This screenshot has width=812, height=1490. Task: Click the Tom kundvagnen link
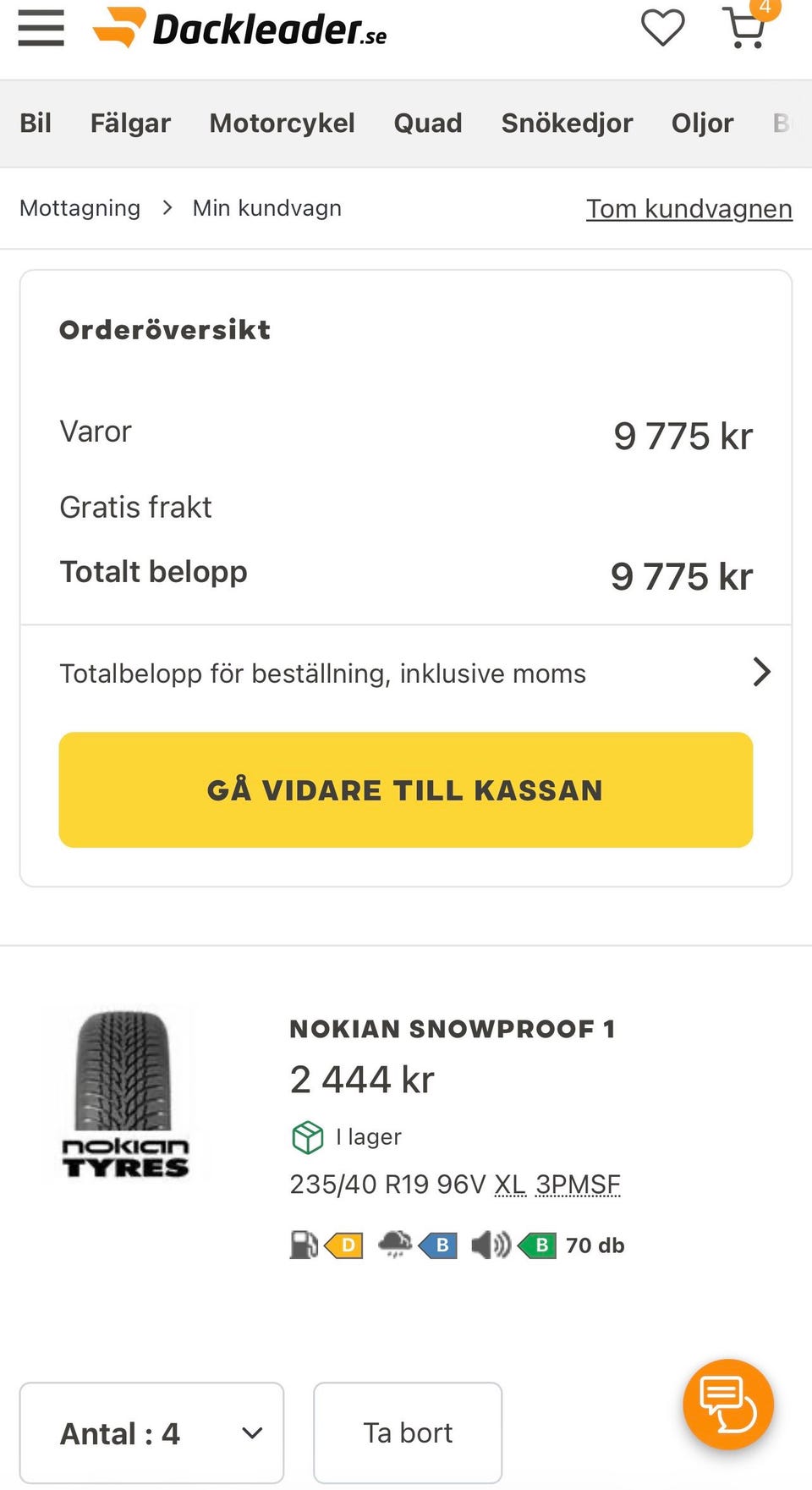point(689,208)
